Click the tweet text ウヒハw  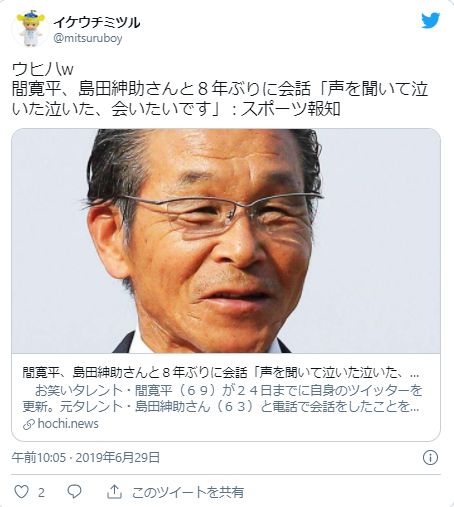point(42,69)
